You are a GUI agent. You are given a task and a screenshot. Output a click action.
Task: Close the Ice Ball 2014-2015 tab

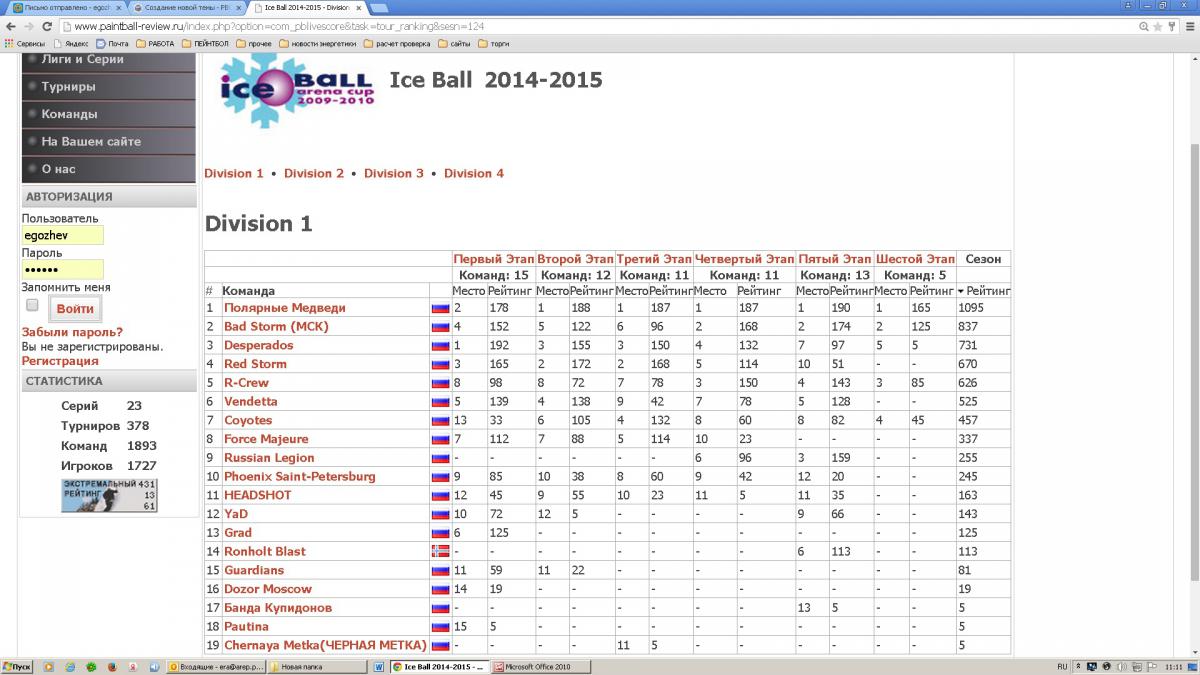pyautogui.click(x=359, y=7)
